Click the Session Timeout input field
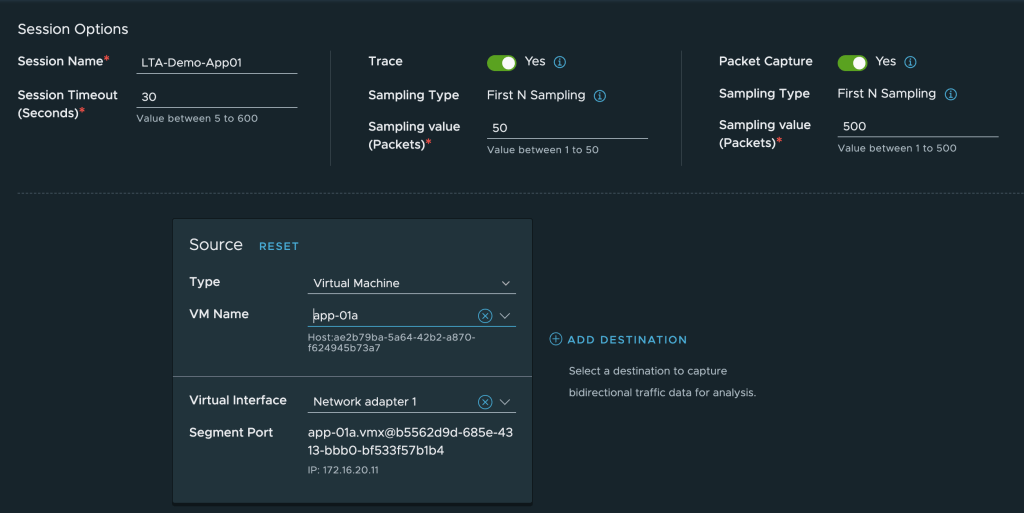Viewport: 1024px width, 513px height. point(217,97)
